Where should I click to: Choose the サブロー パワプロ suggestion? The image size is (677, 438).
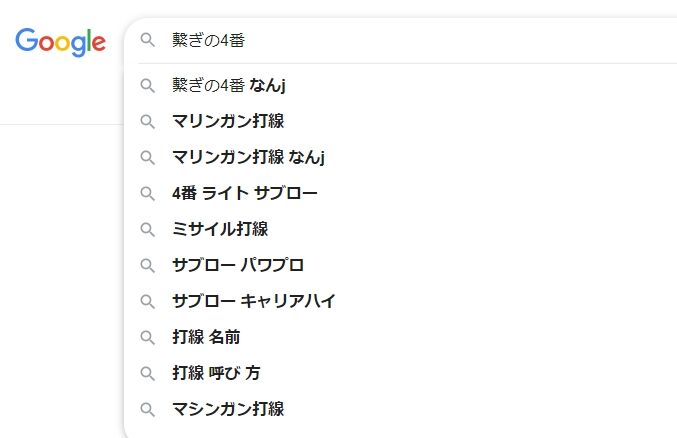(x=238, y=265)
